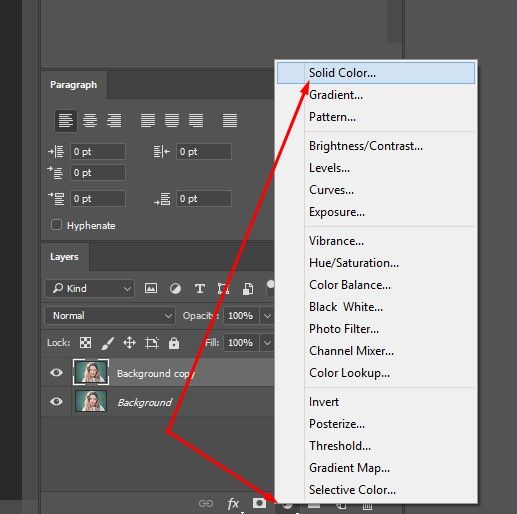Expand the Kind filter dropdown
Screen dimensions: 517x514
[90, 288]
